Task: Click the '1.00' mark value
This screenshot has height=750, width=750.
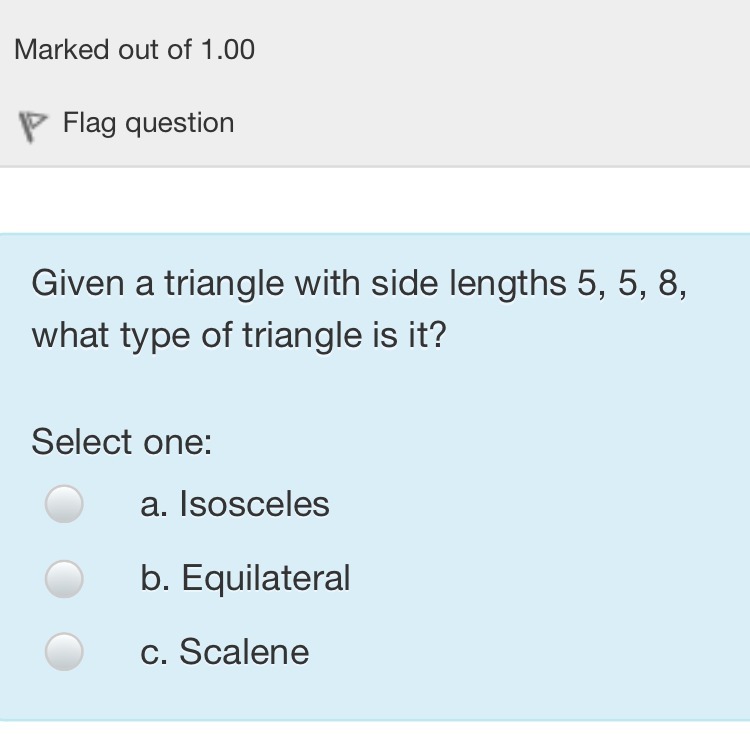Action: point(228,49)
